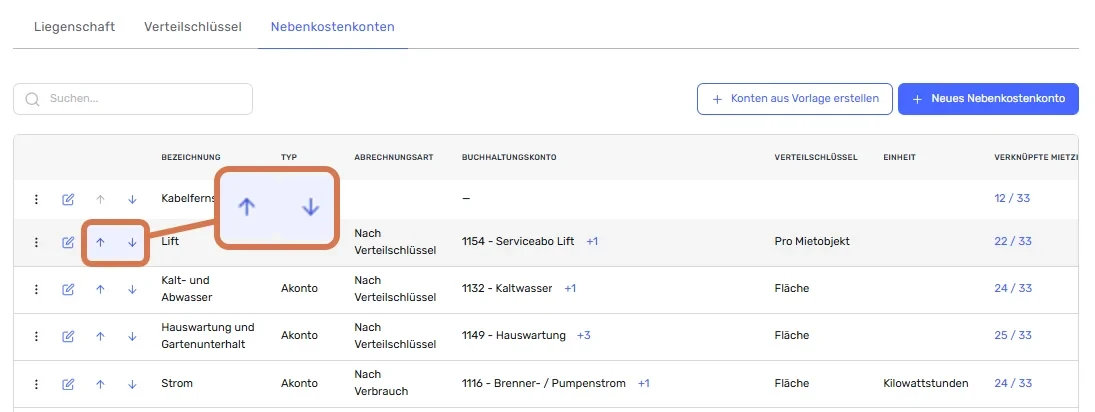Image resolution: width=1095 pixels, height=412 pixels.
Task: Click the Buchhaltungskonto column header
Action: 509,157
